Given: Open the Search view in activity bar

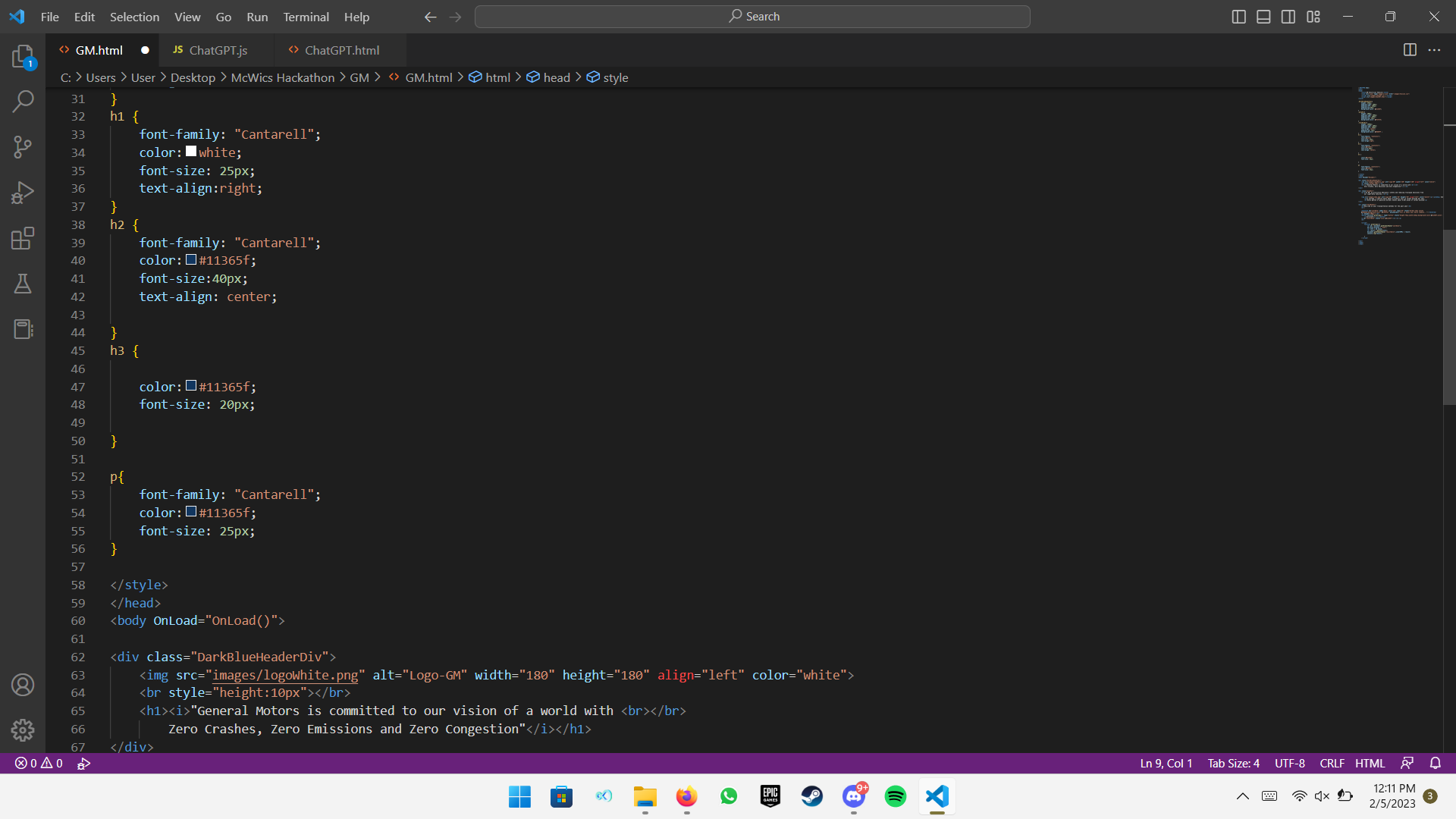Looking at the screenshot, I should pos(23,101).
